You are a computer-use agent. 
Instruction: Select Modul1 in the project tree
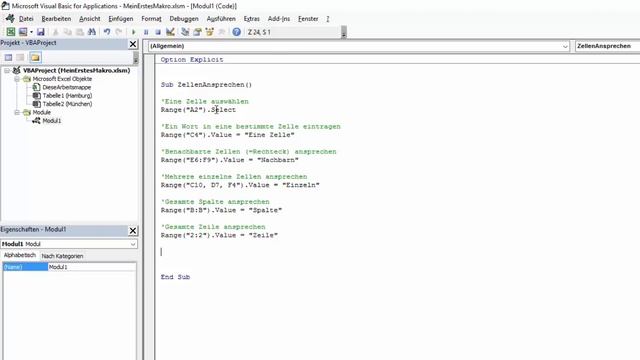[51, 121]
